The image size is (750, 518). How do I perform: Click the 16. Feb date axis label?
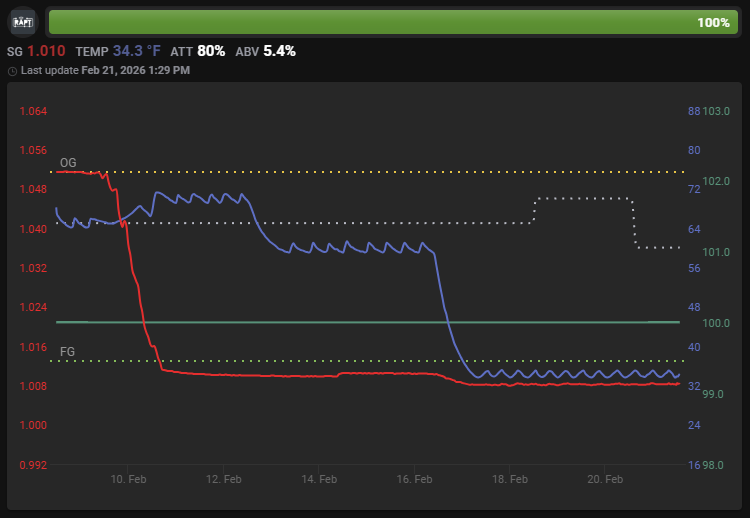(x=415, y=480)
